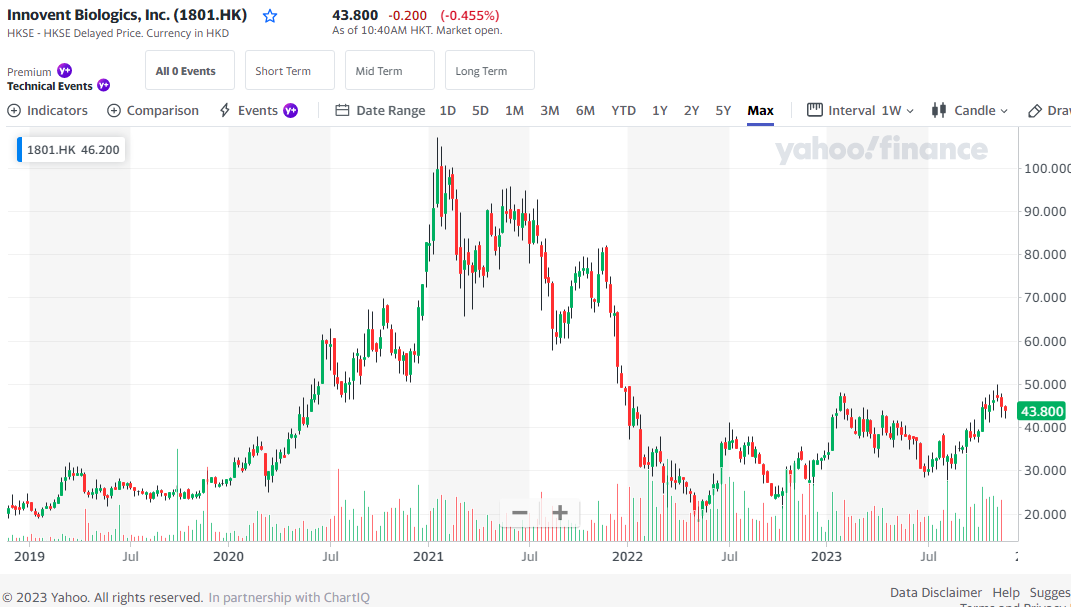The width and height of the screenshot is (1071, 607).
Task: Star Innovent Biologics to add to watchlist
Action: coord(270,16)
